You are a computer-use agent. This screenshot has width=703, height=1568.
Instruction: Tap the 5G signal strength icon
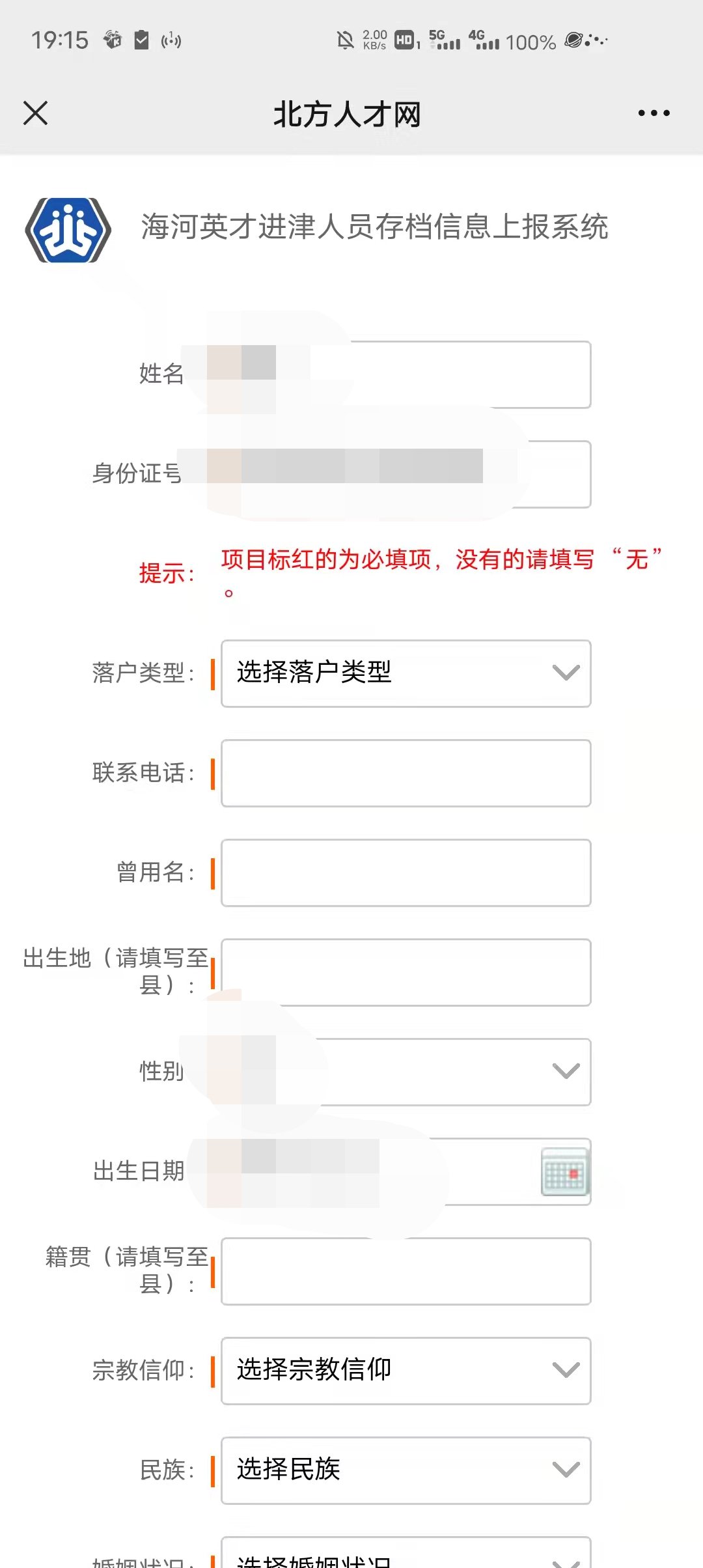click(444, 40)
